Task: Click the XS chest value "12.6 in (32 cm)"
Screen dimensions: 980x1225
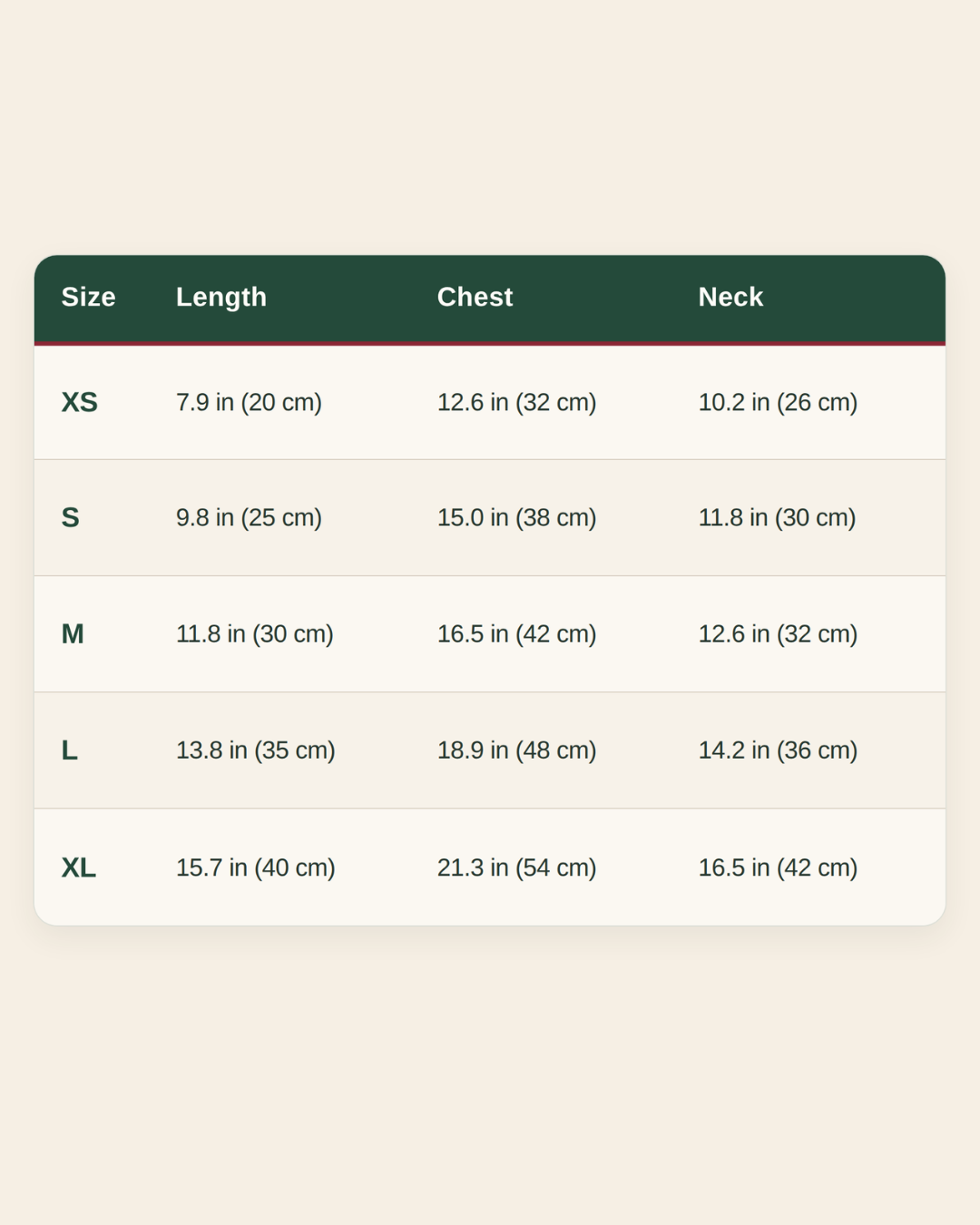Action: (516, 402)
